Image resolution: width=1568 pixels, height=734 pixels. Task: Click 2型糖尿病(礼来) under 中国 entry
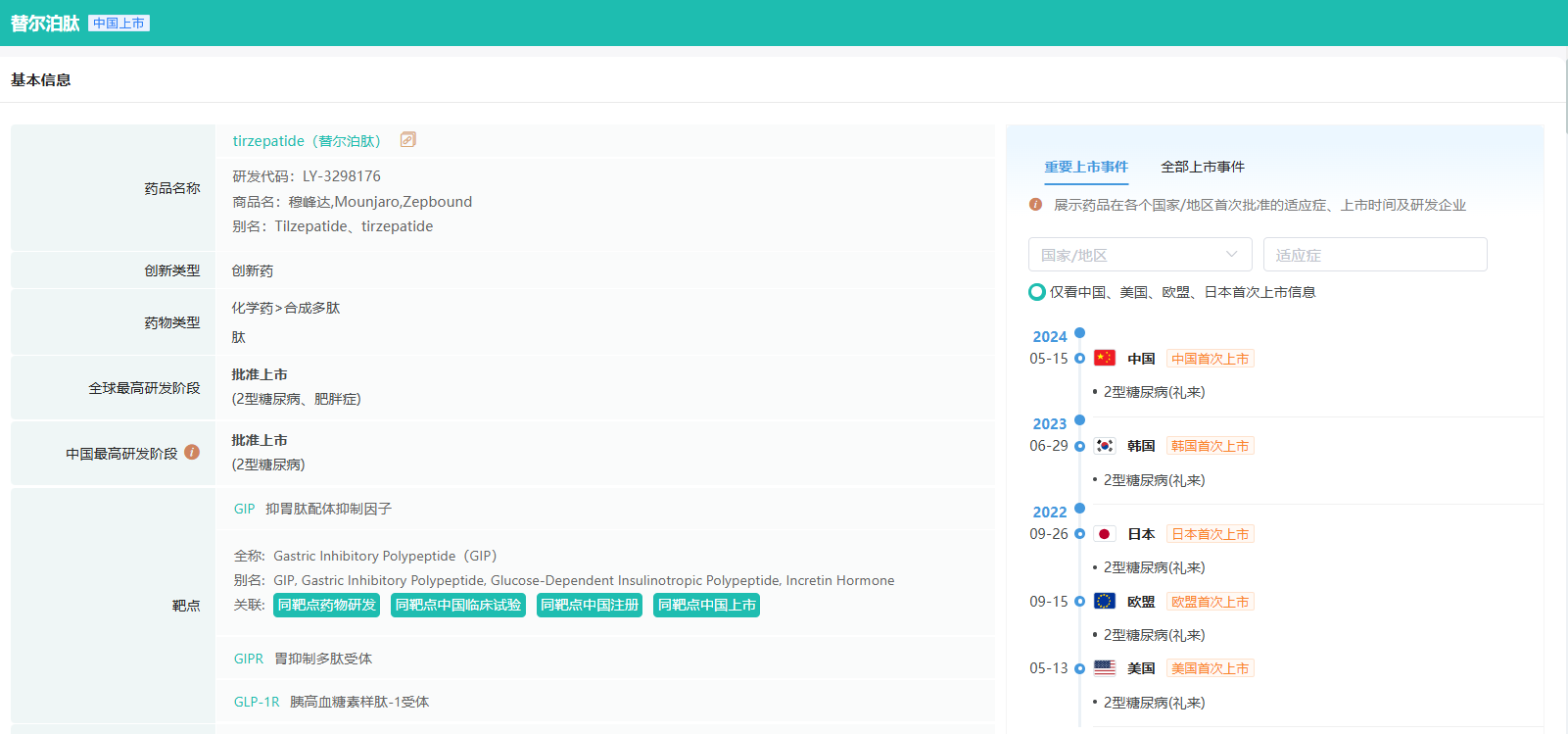[x=1155, y=392]
